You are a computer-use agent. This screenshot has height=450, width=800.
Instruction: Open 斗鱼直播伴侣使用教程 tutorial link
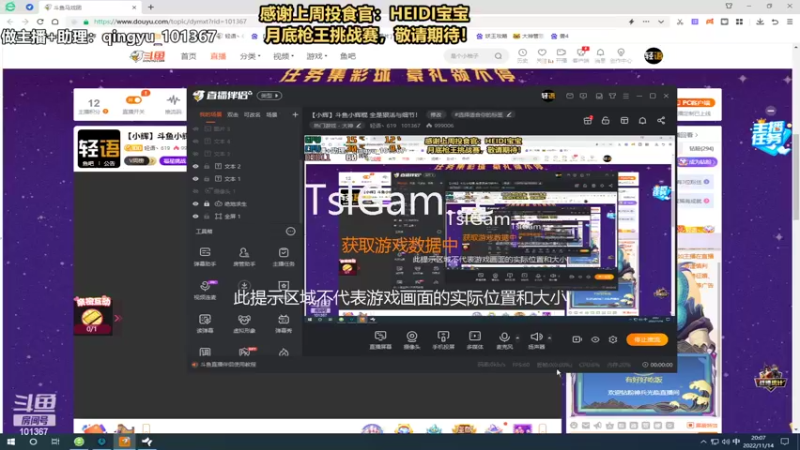point(228,365)
